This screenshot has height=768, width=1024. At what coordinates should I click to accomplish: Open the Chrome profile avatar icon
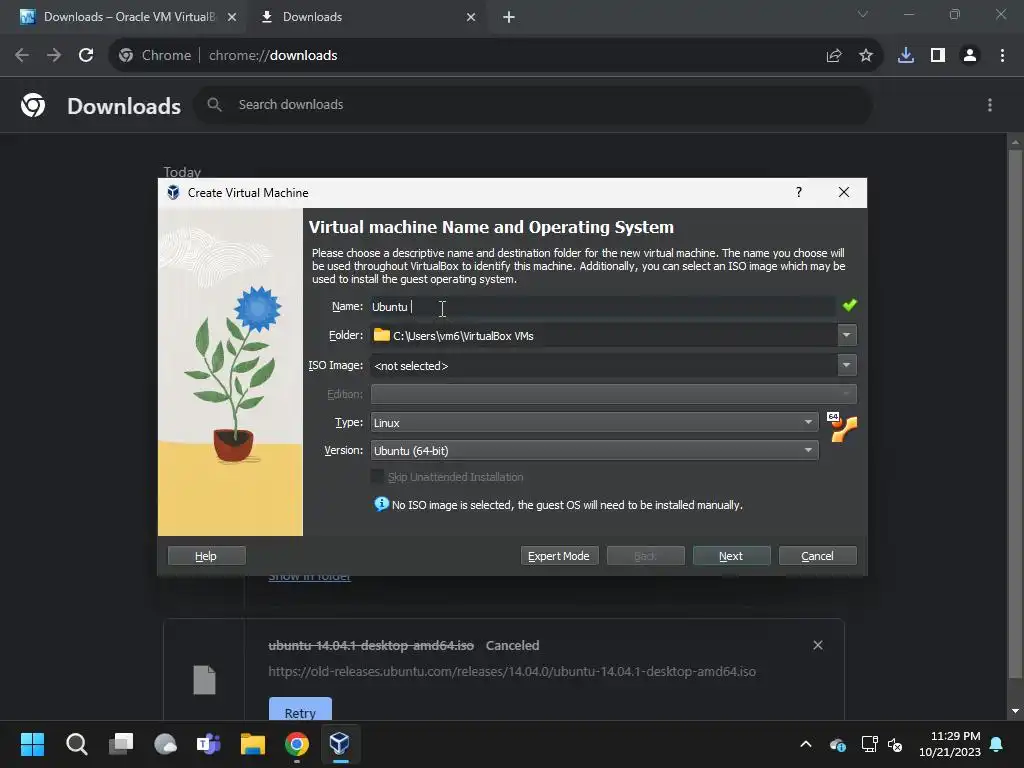[970, 56]
